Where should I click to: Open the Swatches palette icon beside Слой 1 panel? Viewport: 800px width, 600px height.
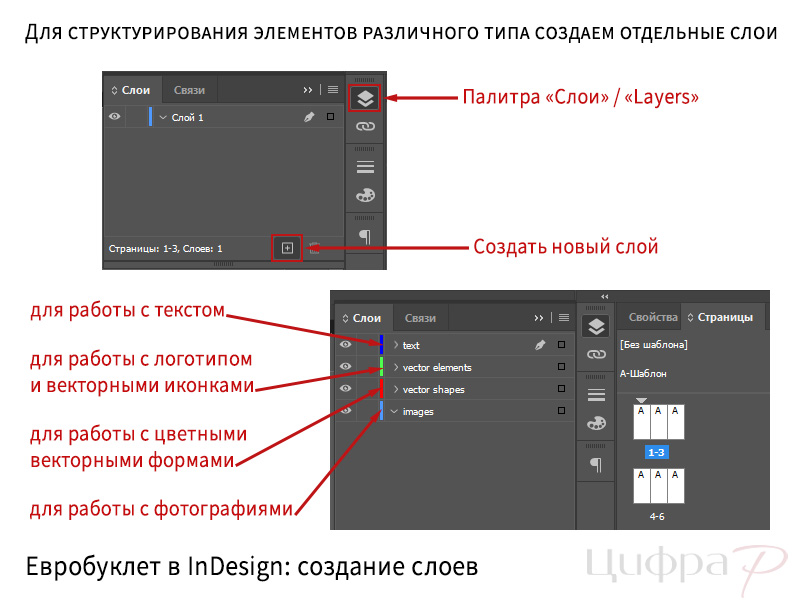click(365, 195)
